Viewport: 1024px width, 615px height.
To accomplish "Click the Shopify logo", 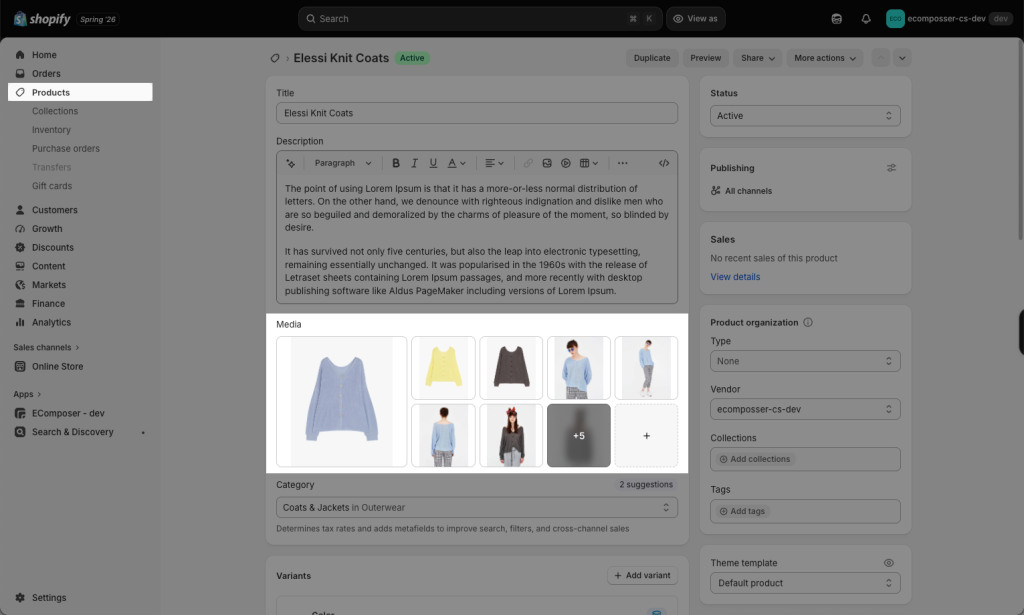I will [x=42, y=19].
